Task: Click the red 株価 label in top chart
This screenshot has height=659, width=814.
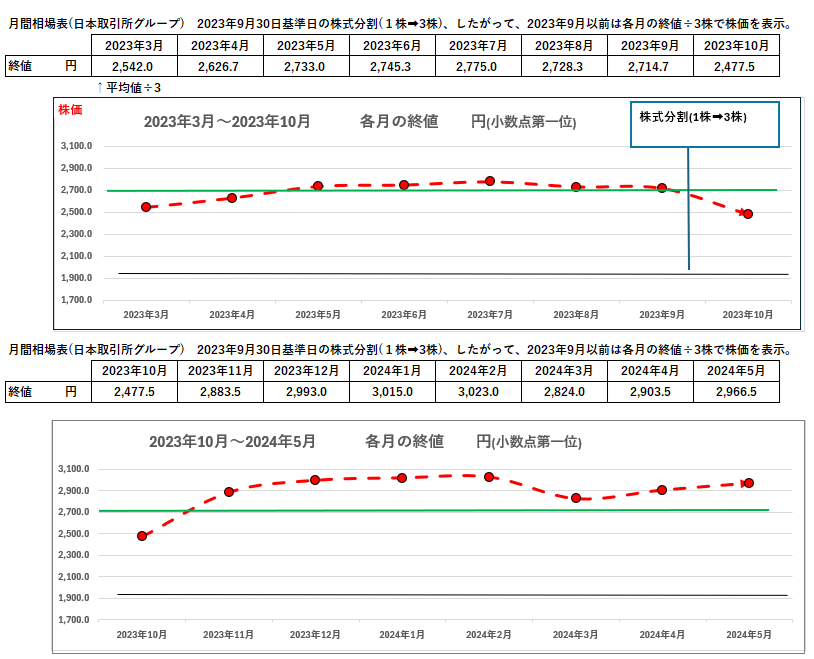Action: 71,109
